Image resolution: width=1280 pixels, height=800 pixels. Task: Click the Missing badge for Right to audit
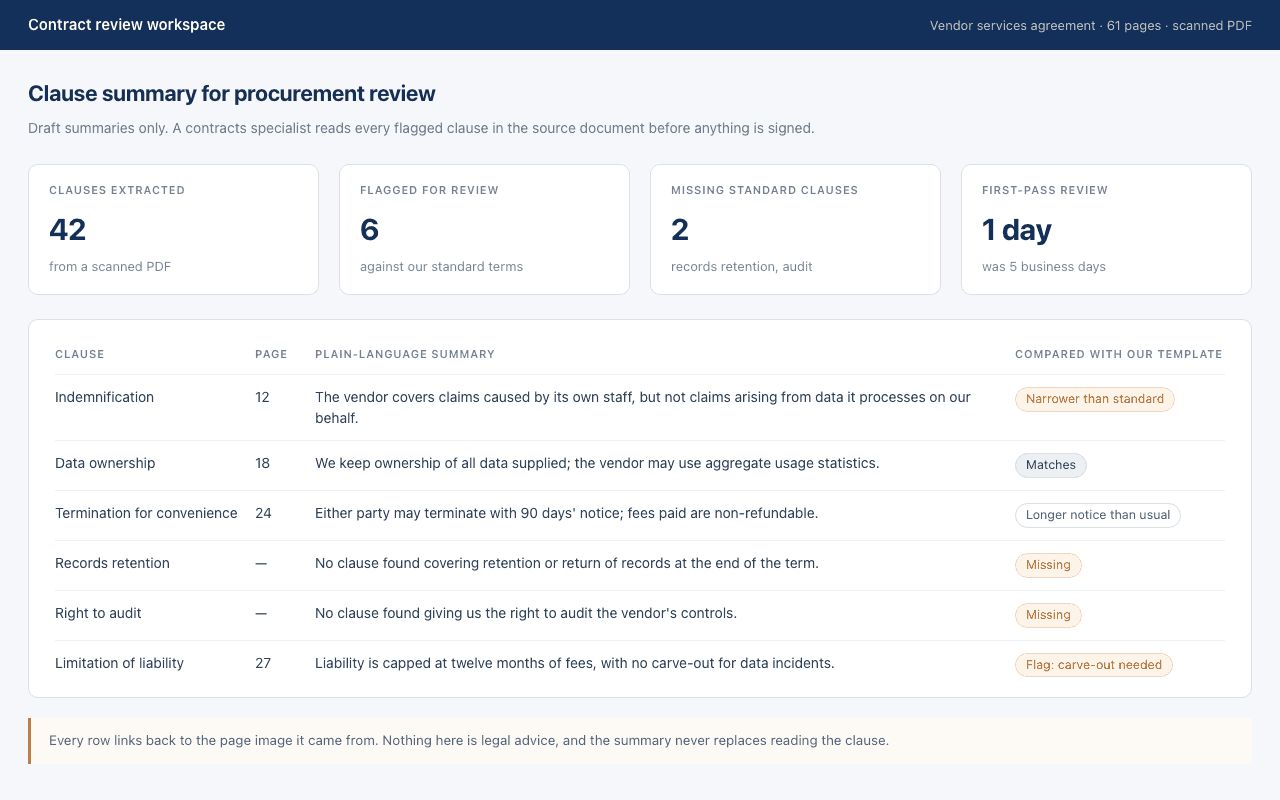(1048, 615)
